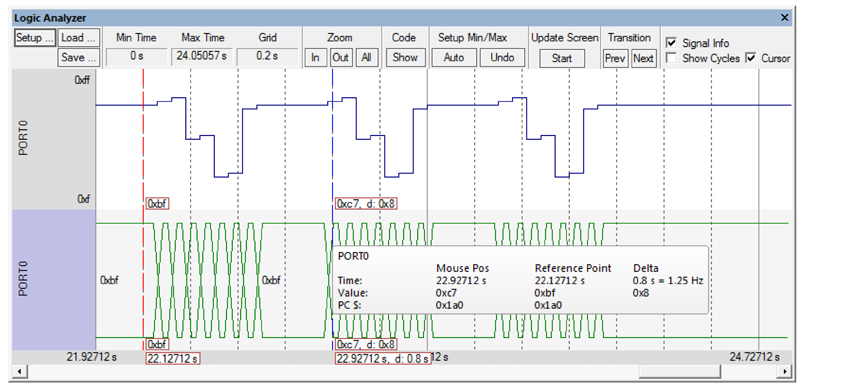Show the code for selection

pos(405,58)
